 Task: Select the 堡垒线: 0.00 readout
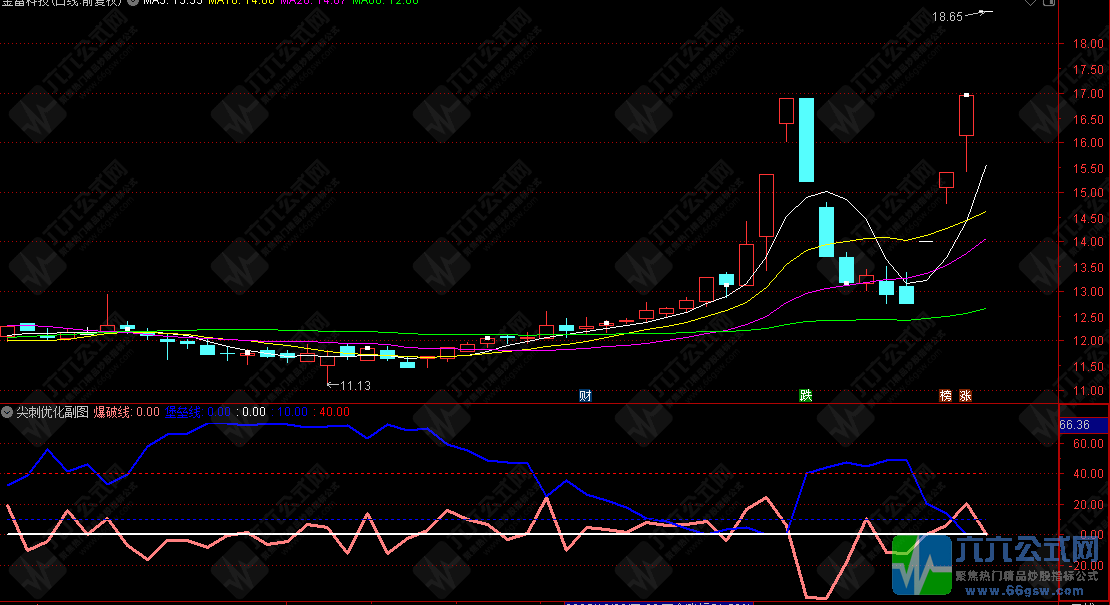[198, 412]
